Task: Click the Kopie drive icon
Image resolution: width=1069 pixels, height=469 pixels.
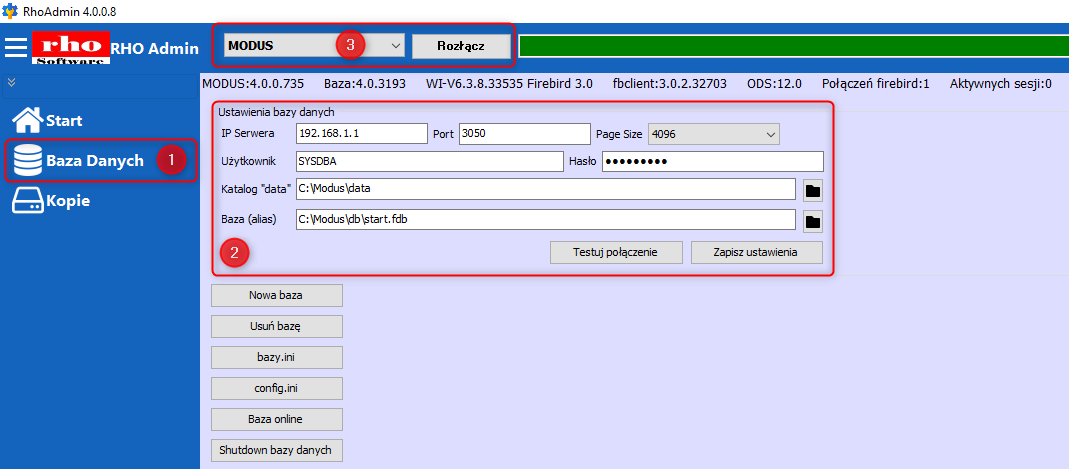Action: [26, 201]
